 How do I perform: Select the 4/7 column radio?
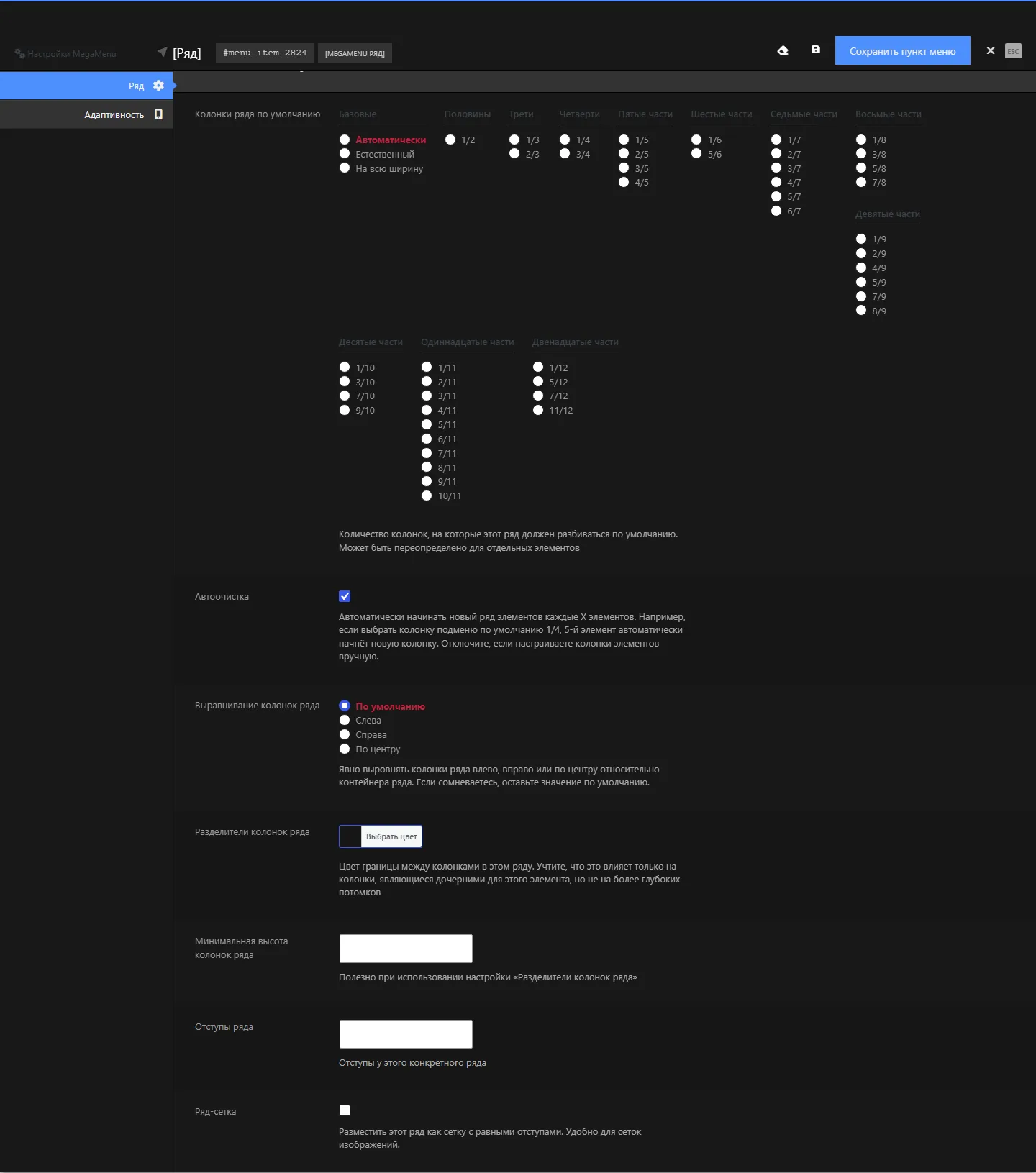point(776,182)
